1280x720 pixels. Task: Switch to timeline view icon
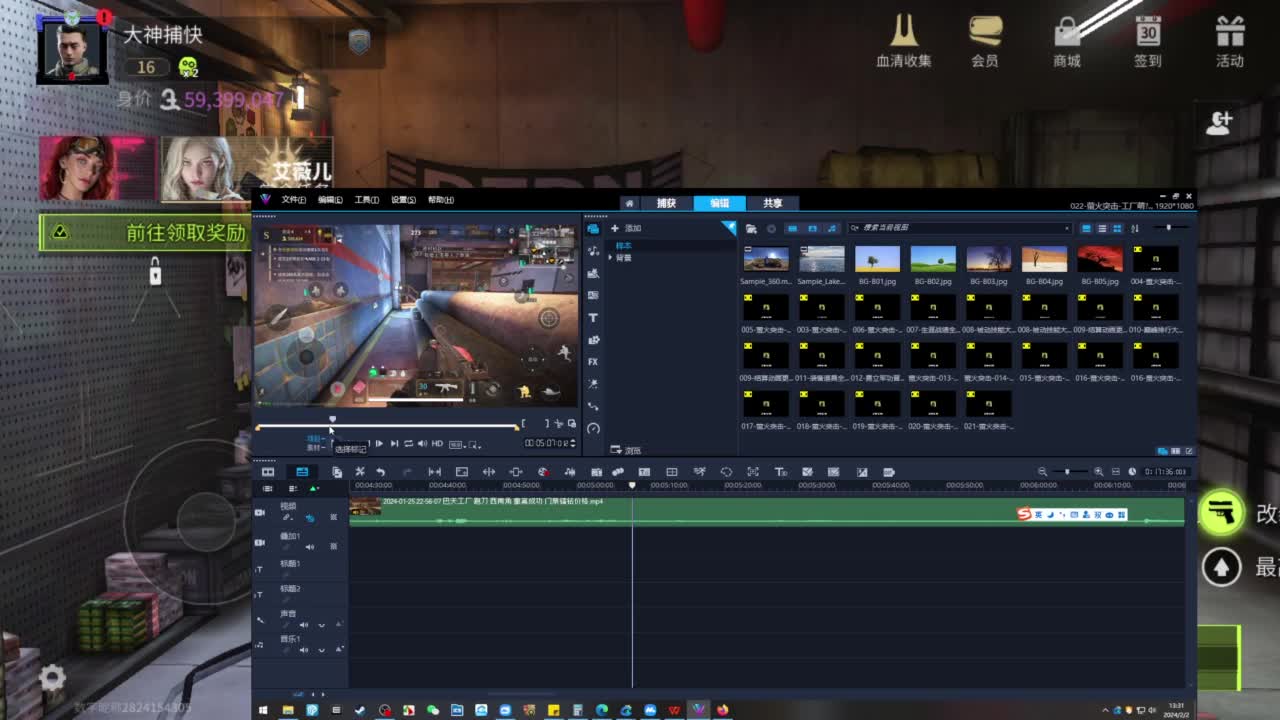tap(302, 472)
